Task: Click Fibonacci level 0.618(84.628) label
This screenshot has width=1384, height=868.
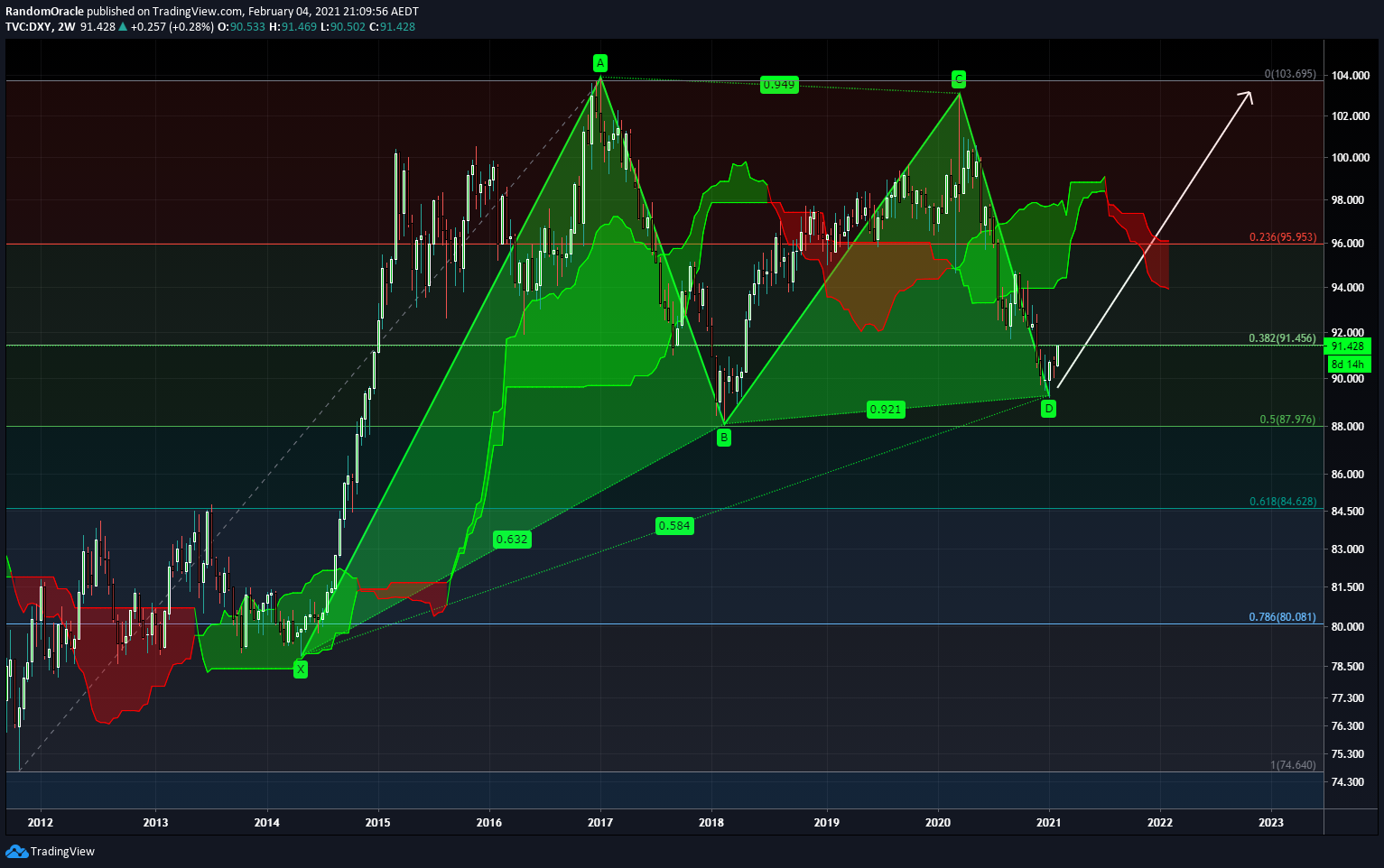Action: point(1282,502)
